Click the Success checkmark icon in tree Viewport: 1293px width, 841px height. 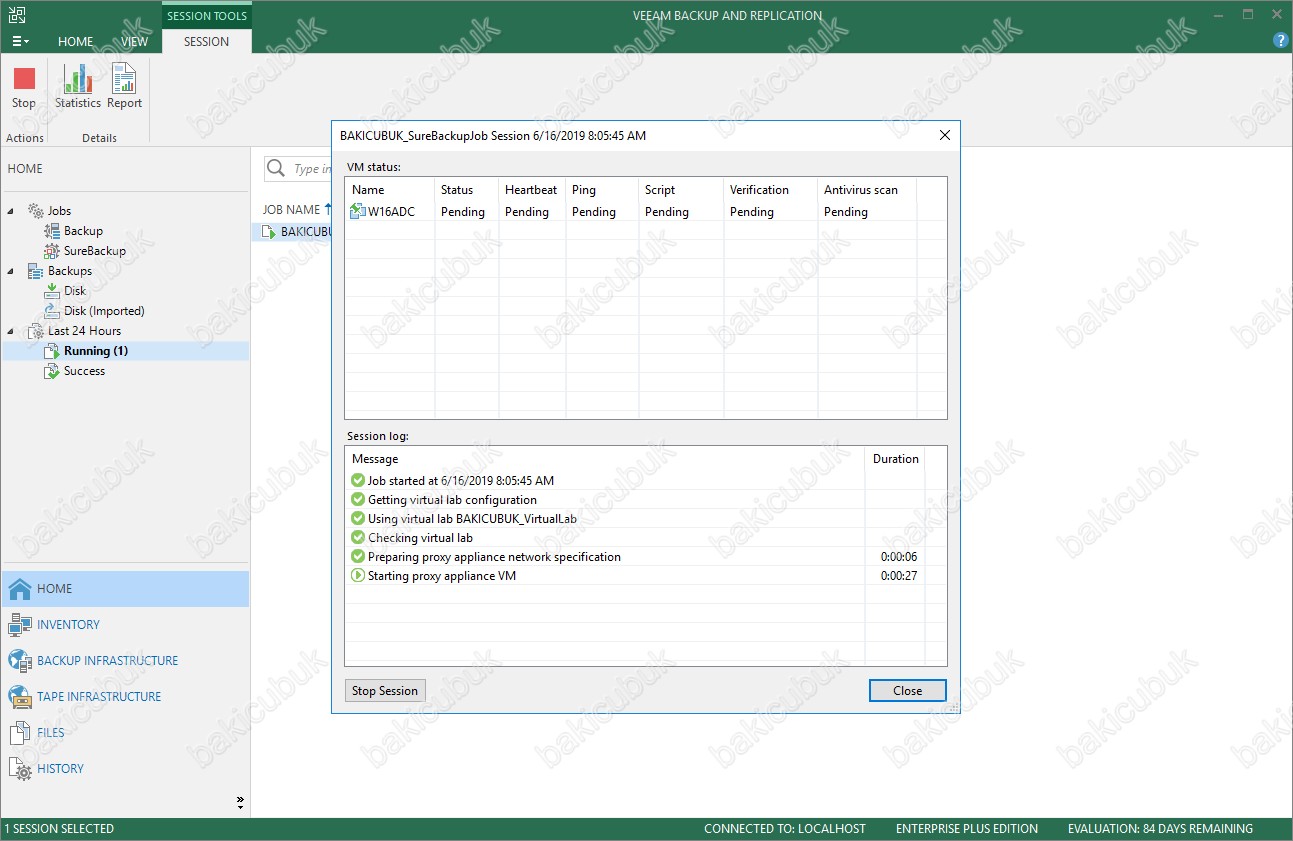coord(53,371)
